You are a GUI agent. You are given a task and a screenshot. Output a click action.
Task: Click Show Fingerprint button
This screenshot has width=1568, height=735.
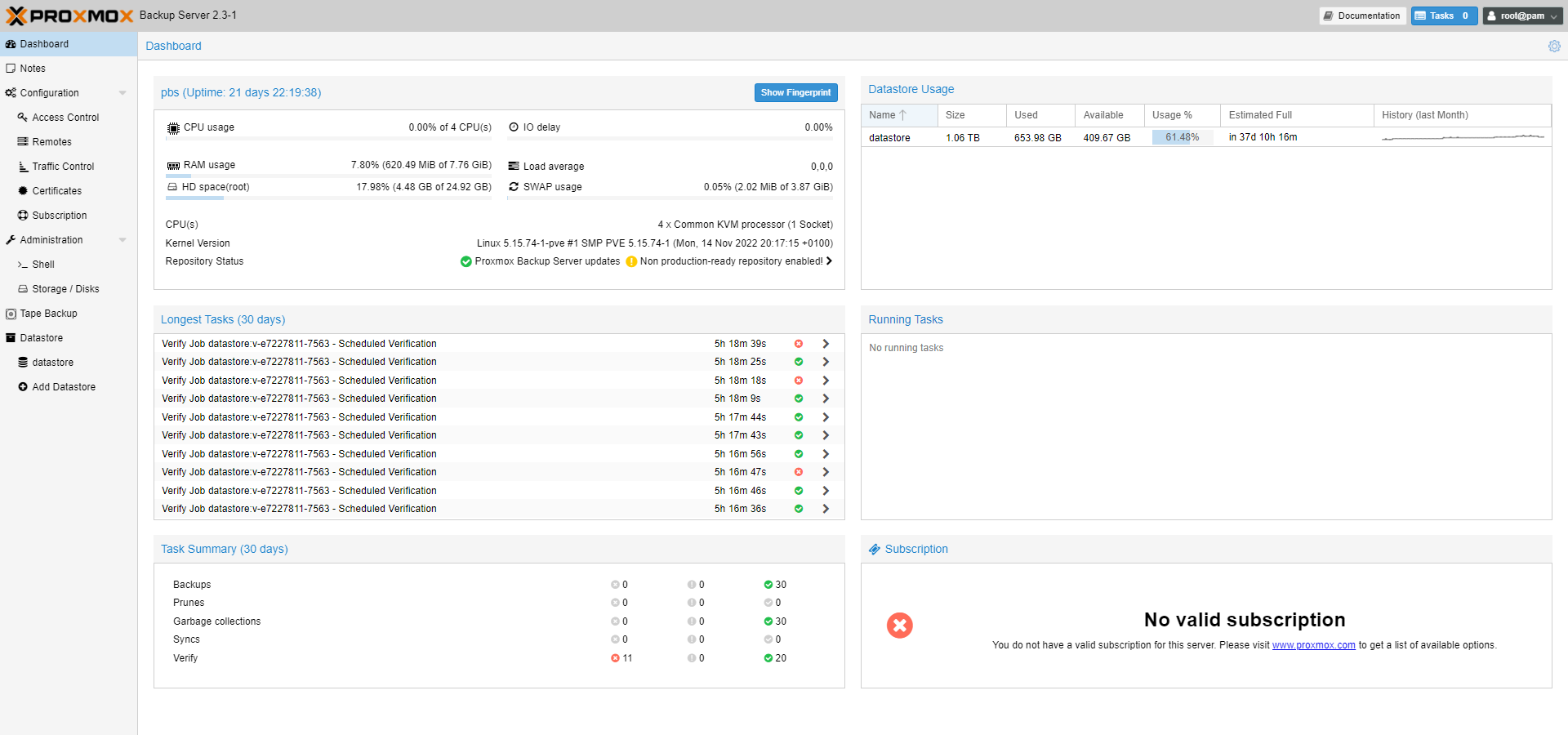click(795, 93)
